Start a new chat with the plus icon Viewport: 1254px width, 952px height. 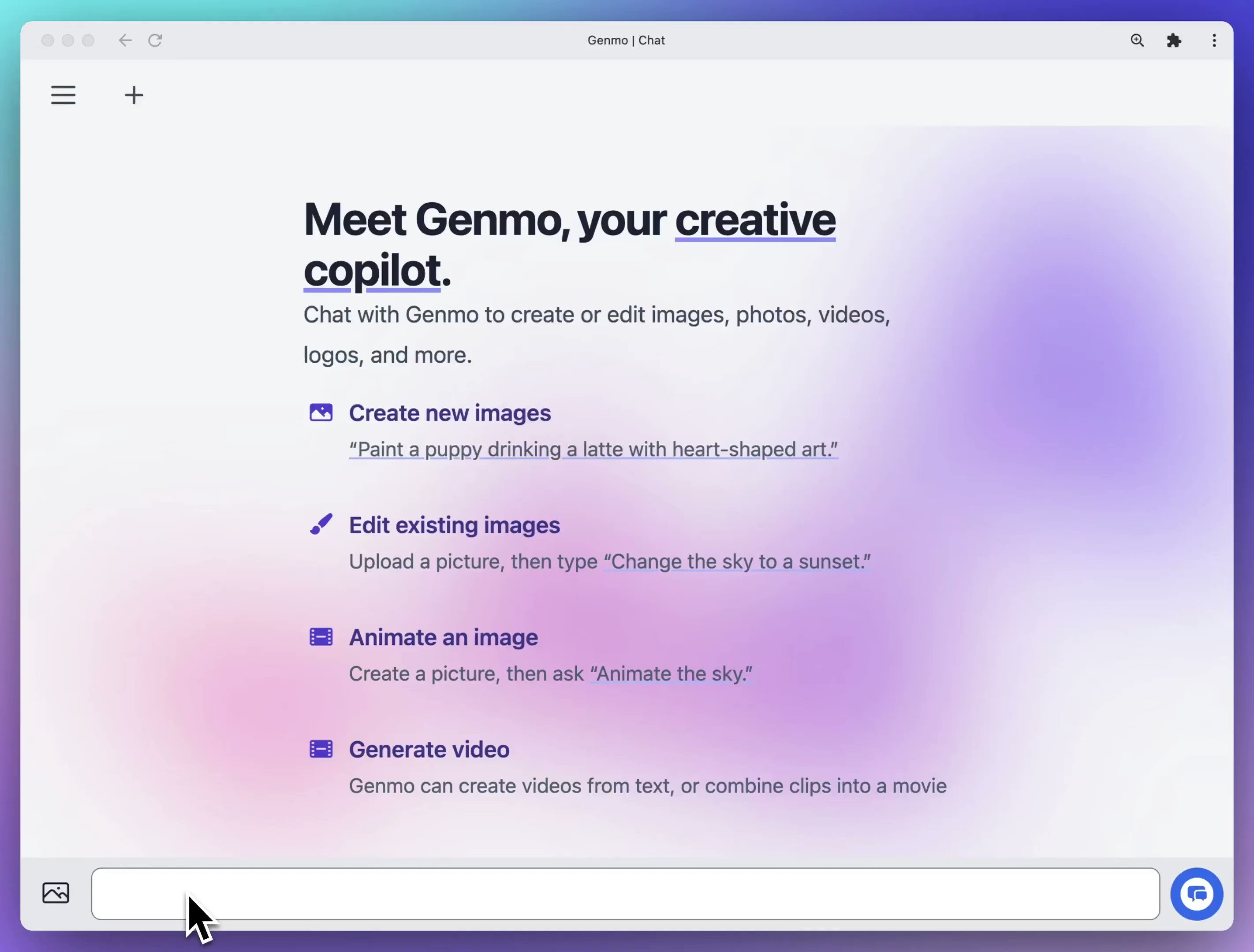pyautogui.click(x=134, y=95)
